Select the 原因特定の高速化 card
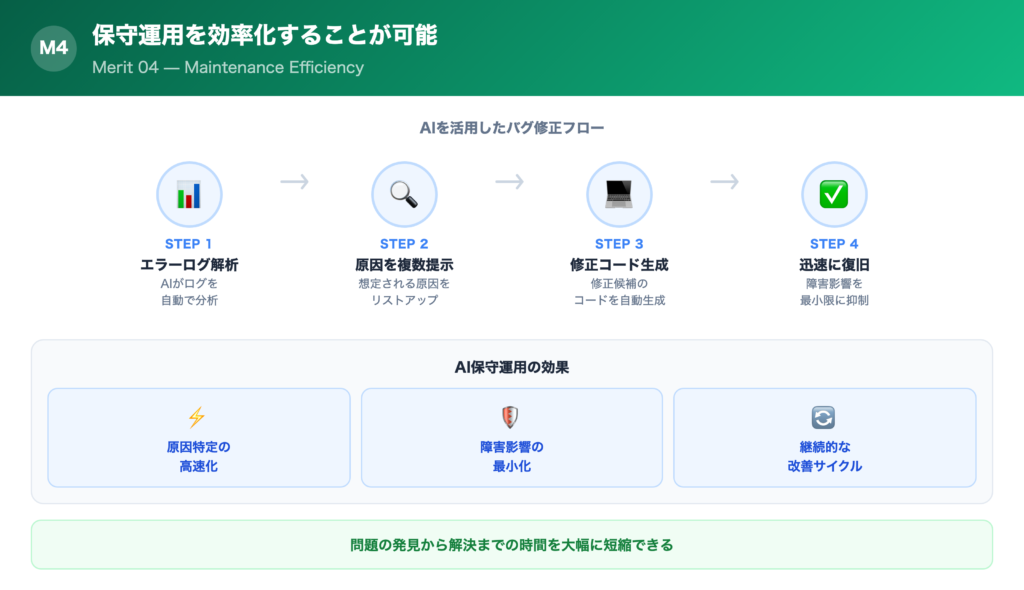1024x590 pixels. point(199,438)
